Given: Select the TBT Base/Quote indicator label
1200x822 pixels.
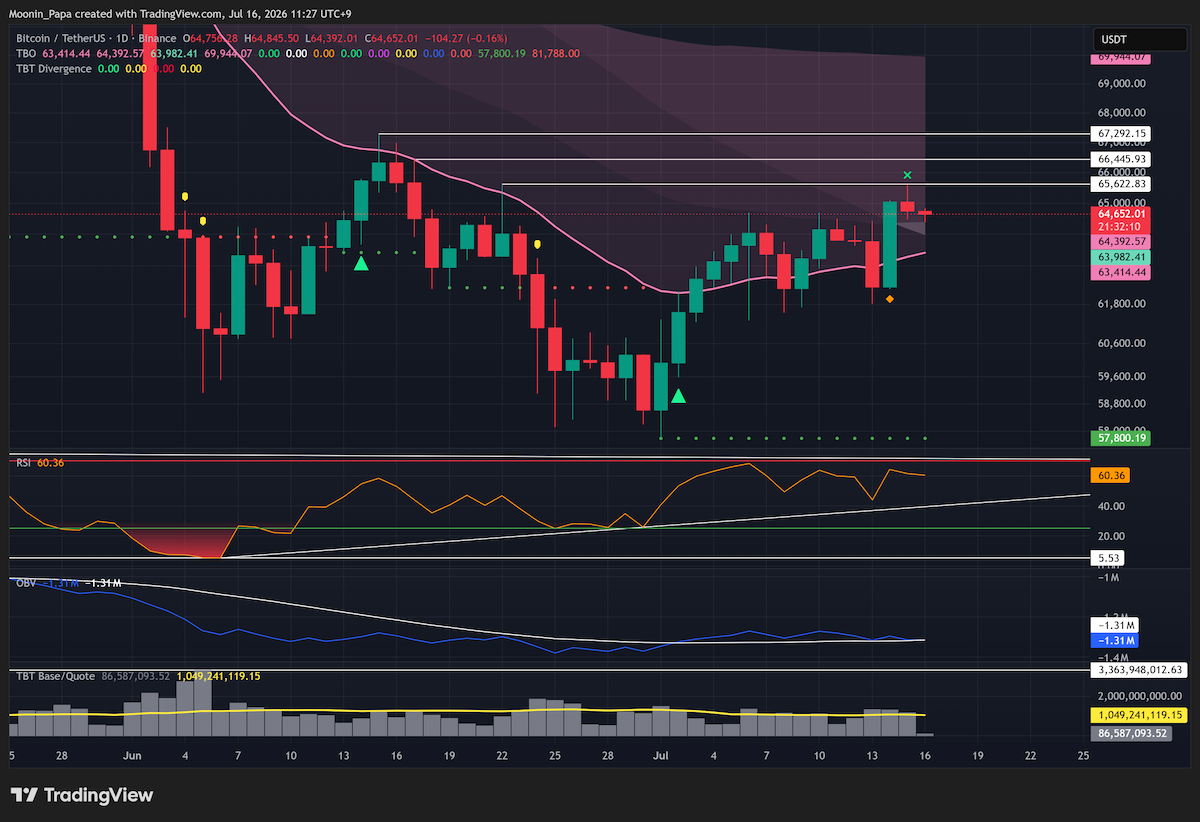Looking at the screenshot, I should (x=55, y=676).
